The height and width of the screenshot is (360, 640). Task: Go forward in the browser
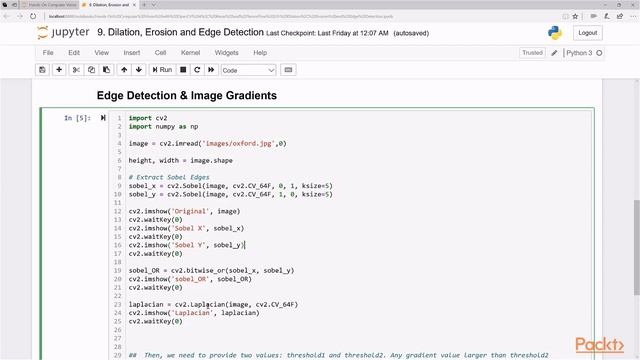pos(20,16)
